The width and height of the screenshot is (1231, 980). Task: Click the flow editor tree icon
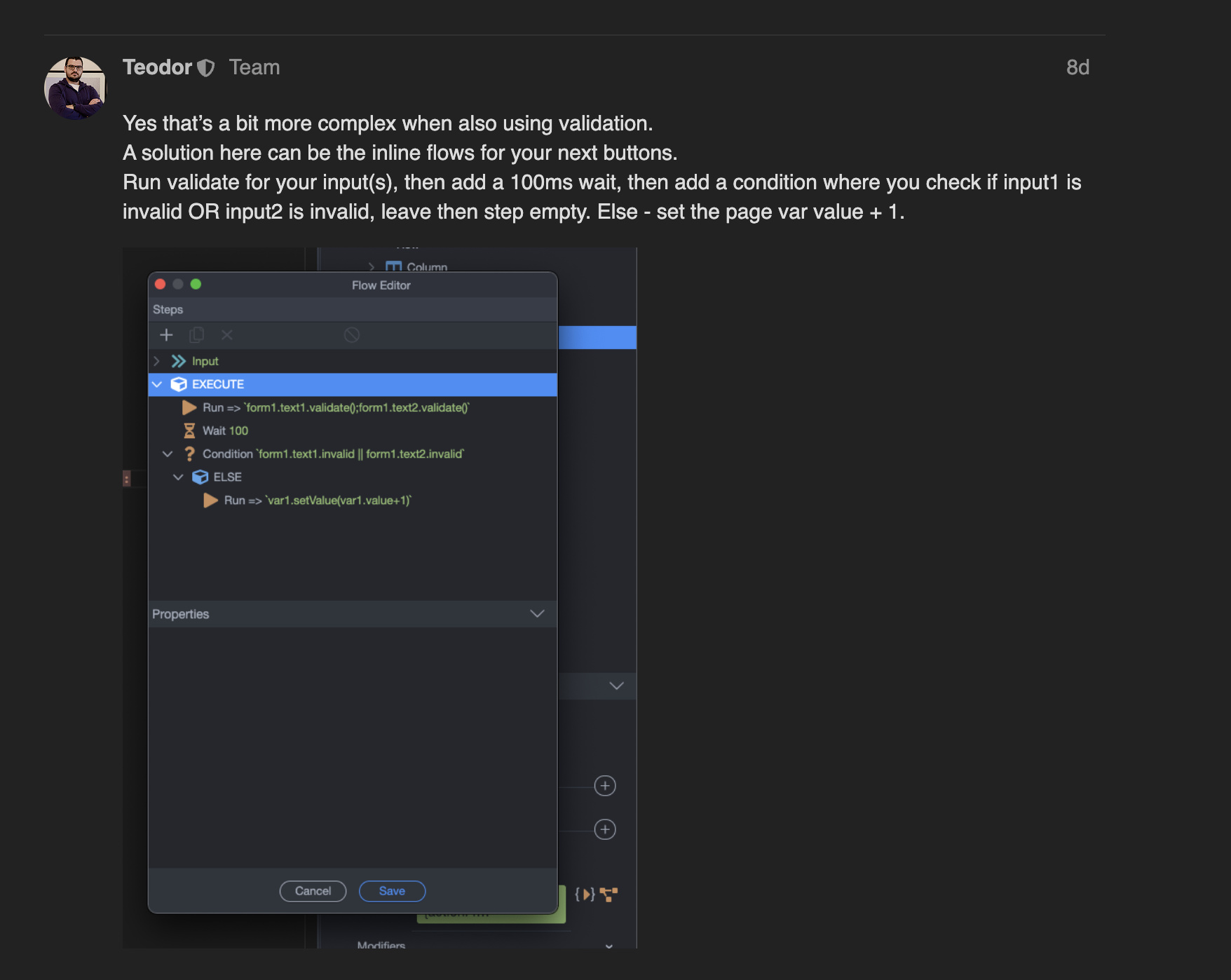[x=608, y=894]
